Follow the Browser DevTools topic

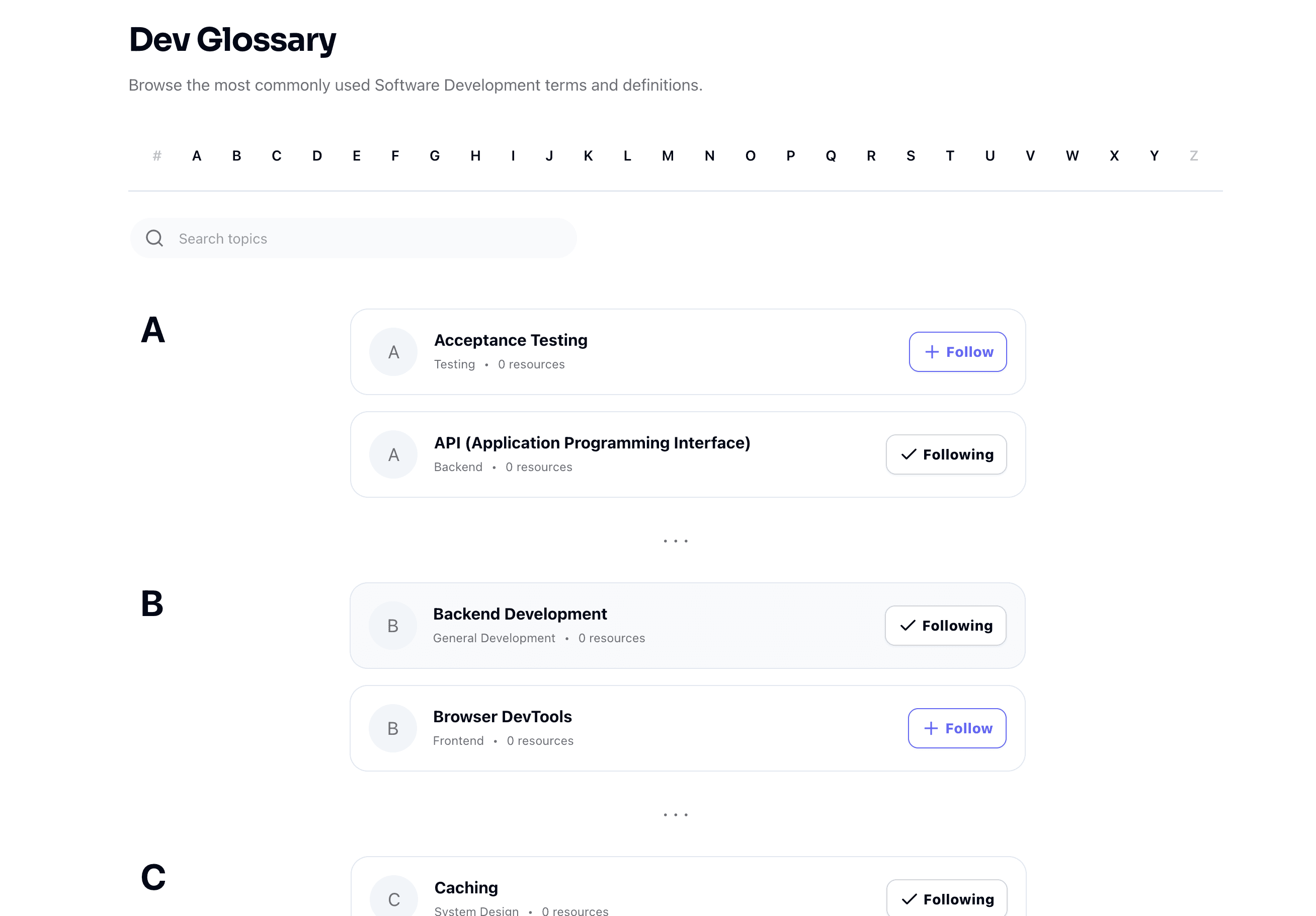[x=957, y=728]
